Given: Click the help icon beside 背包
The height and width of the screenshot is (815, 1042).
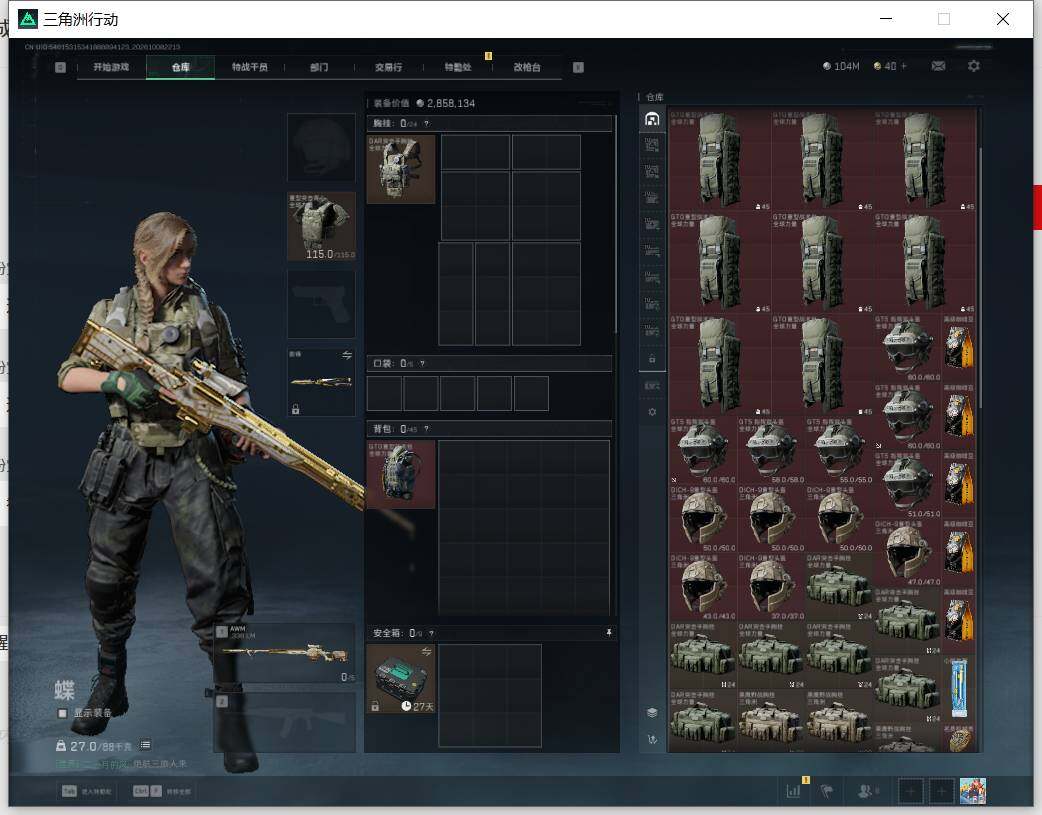Looking at the screenshot, I should click(426, 429).
